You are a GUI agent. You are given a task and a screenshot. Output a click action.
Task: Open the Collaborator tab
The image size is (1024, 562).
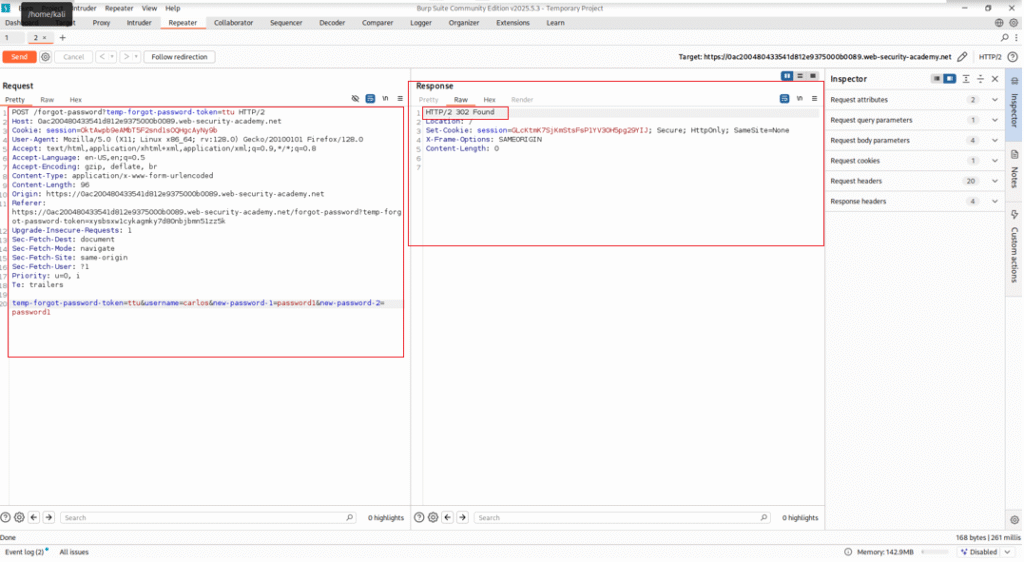click(233, 23)
